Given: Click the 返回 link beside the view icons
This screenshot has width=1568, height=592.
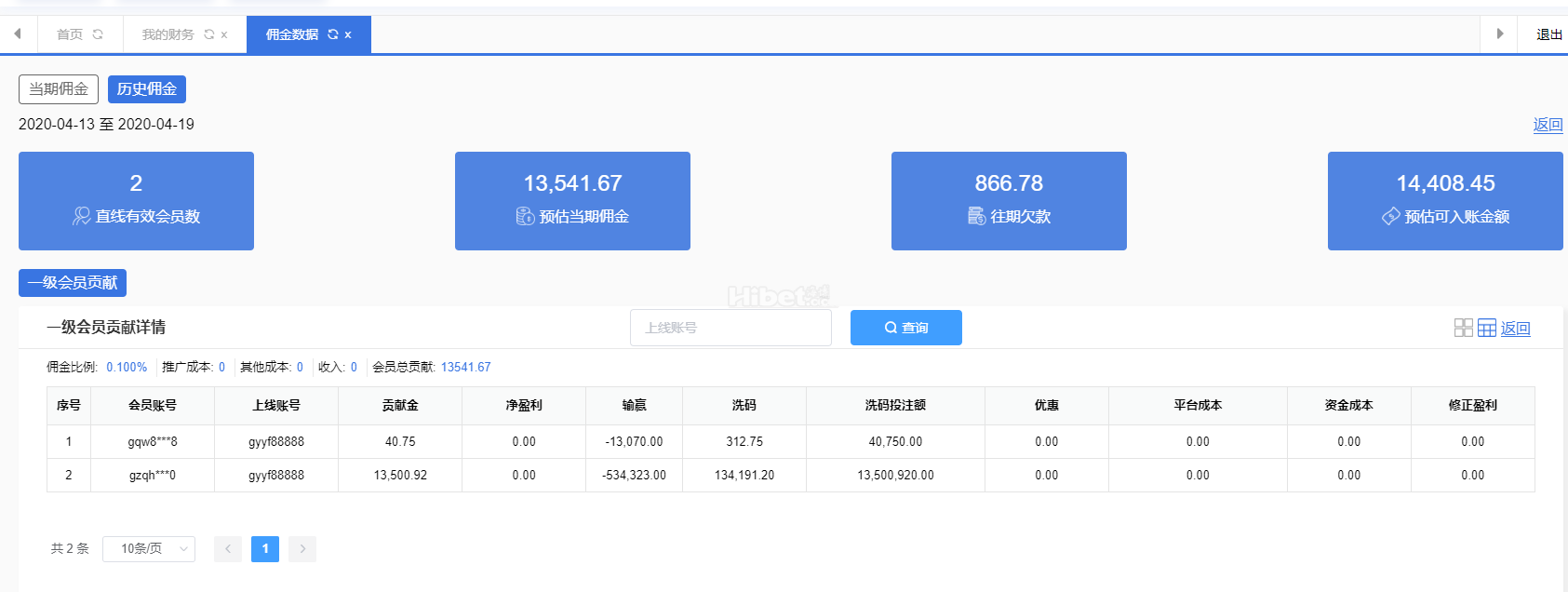Looking at the screenshot, I should click(x=1515, y=329).
